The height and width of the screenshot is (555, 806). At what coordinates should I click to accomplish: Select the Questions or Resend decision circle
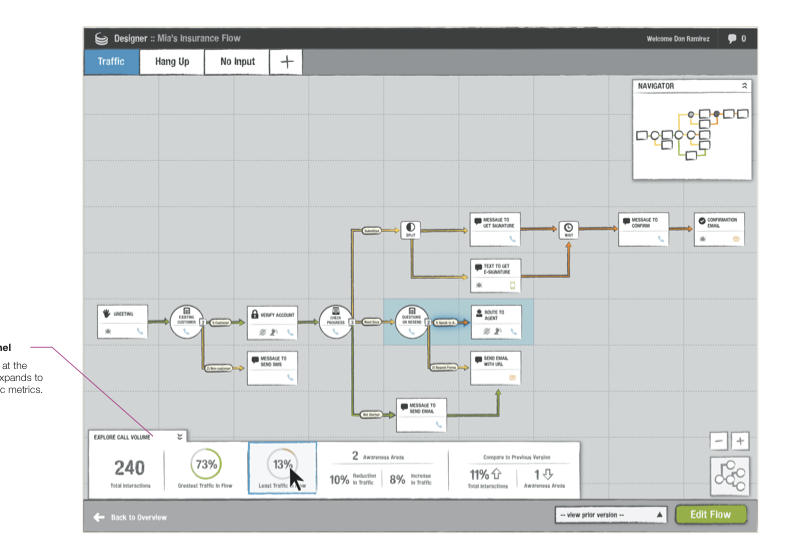point(412,322)
